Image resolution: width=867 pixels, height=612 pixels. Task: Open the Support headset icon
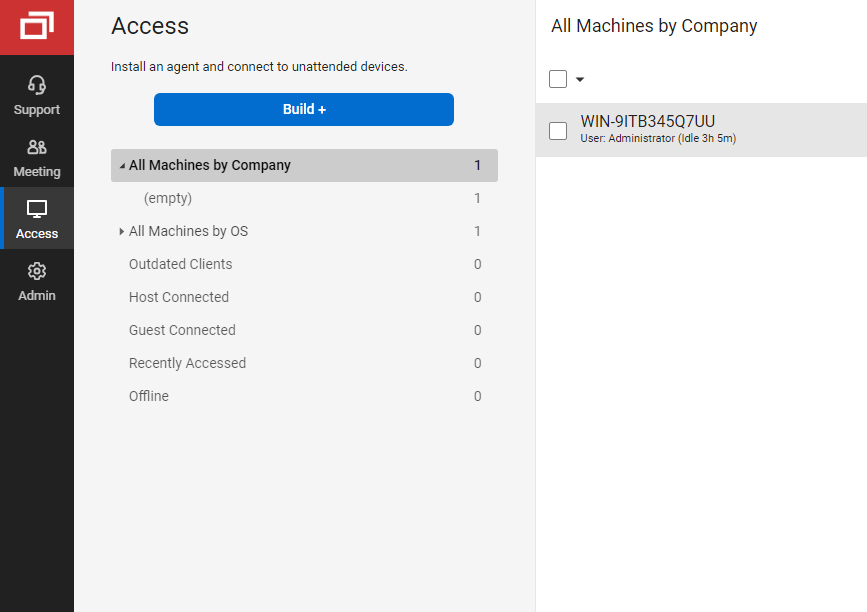(37, 85)
